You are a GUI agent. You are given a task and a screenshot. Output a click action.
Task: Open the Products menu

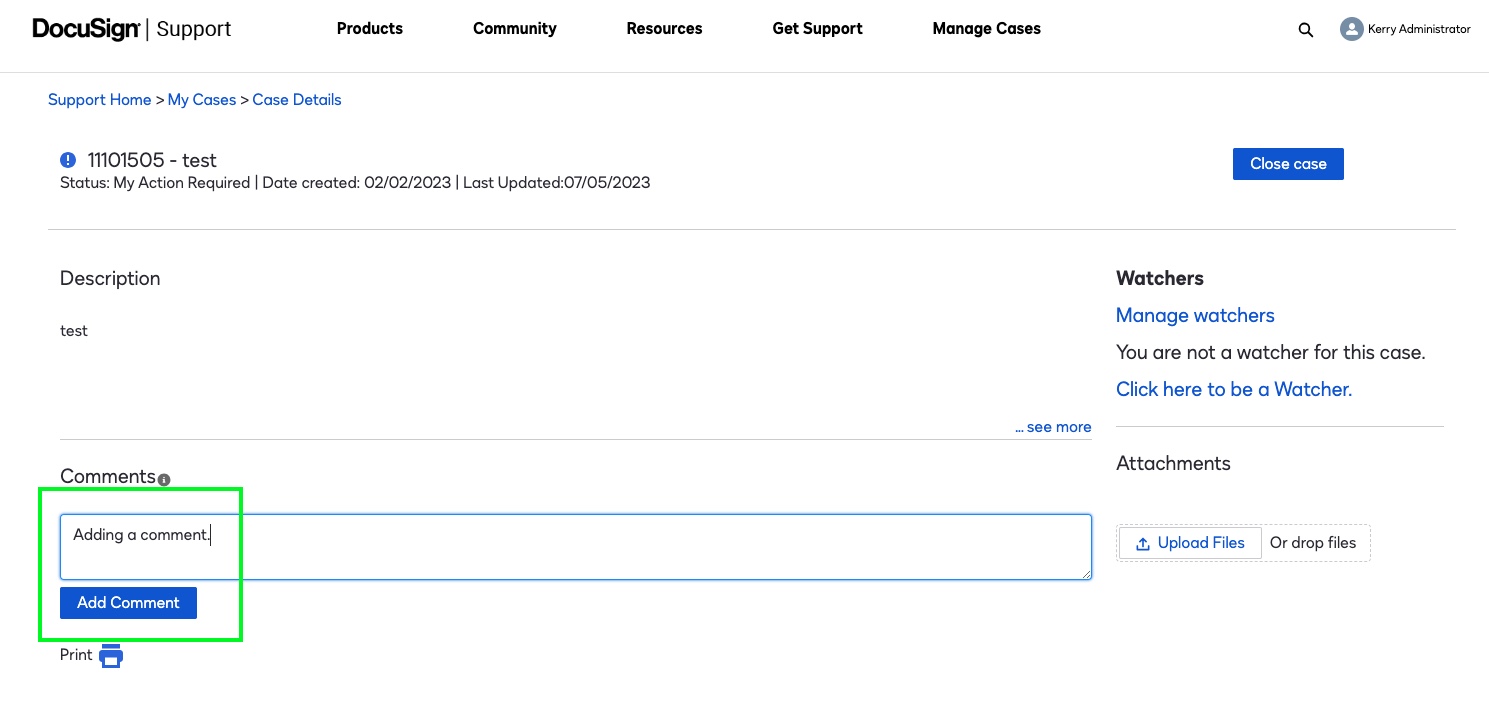(x=369, y=29)
